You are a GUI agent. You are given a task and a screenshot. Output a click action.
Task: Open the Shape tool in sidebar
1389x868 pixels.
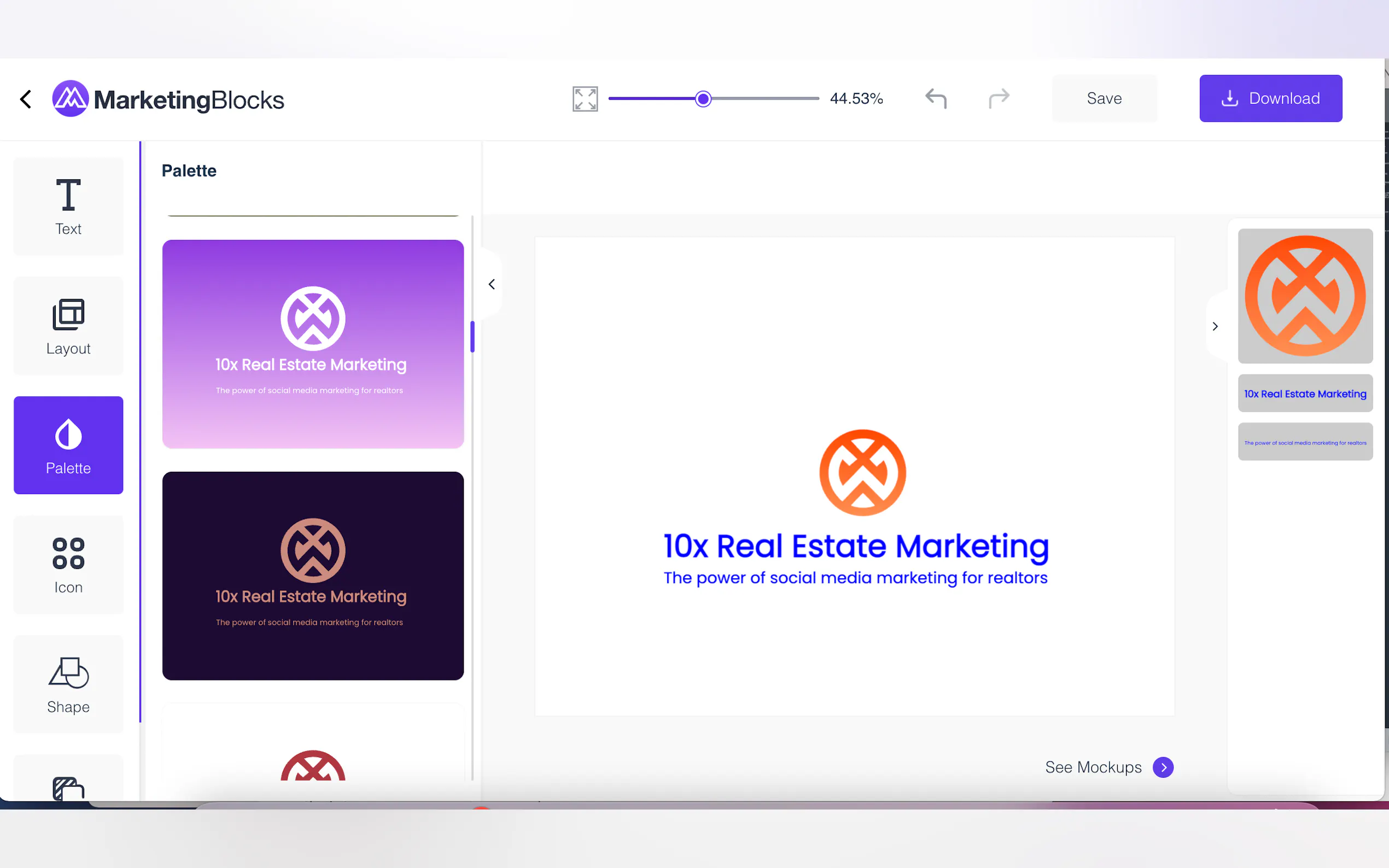(x=68, y=684)
